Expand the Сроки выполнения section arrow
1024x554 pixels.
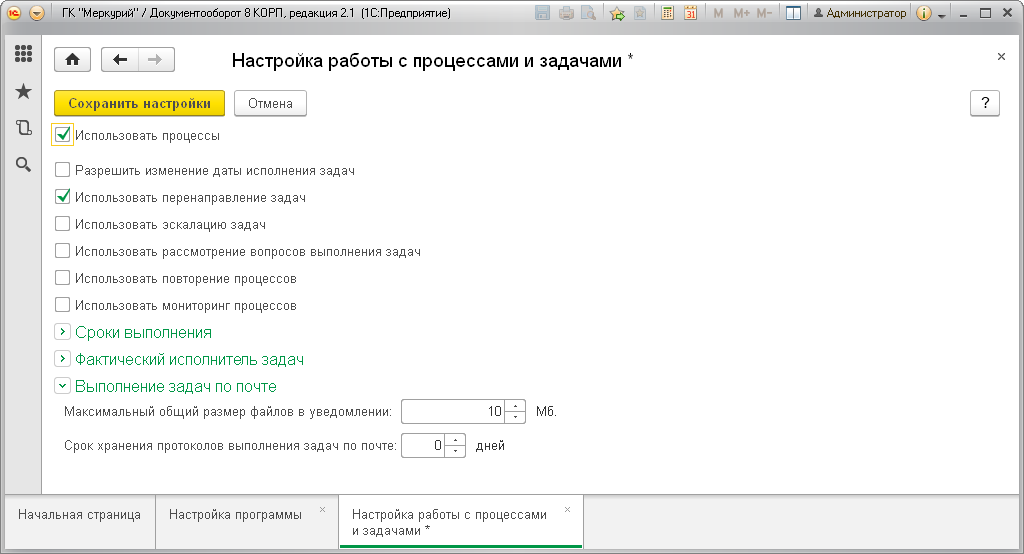click(x=62, y=333)
